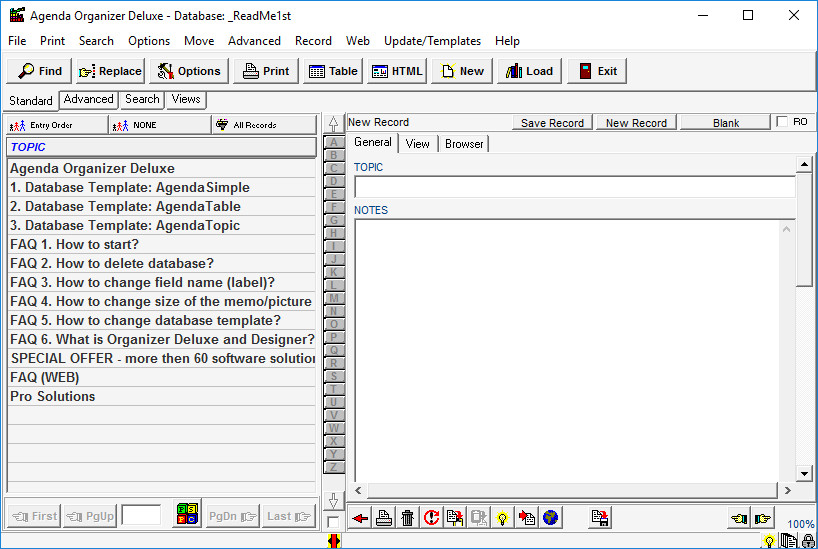Viewport: 818px width, 549px height.
Task: Click the padlock icon in status bar
Action: tap(808, 541)
